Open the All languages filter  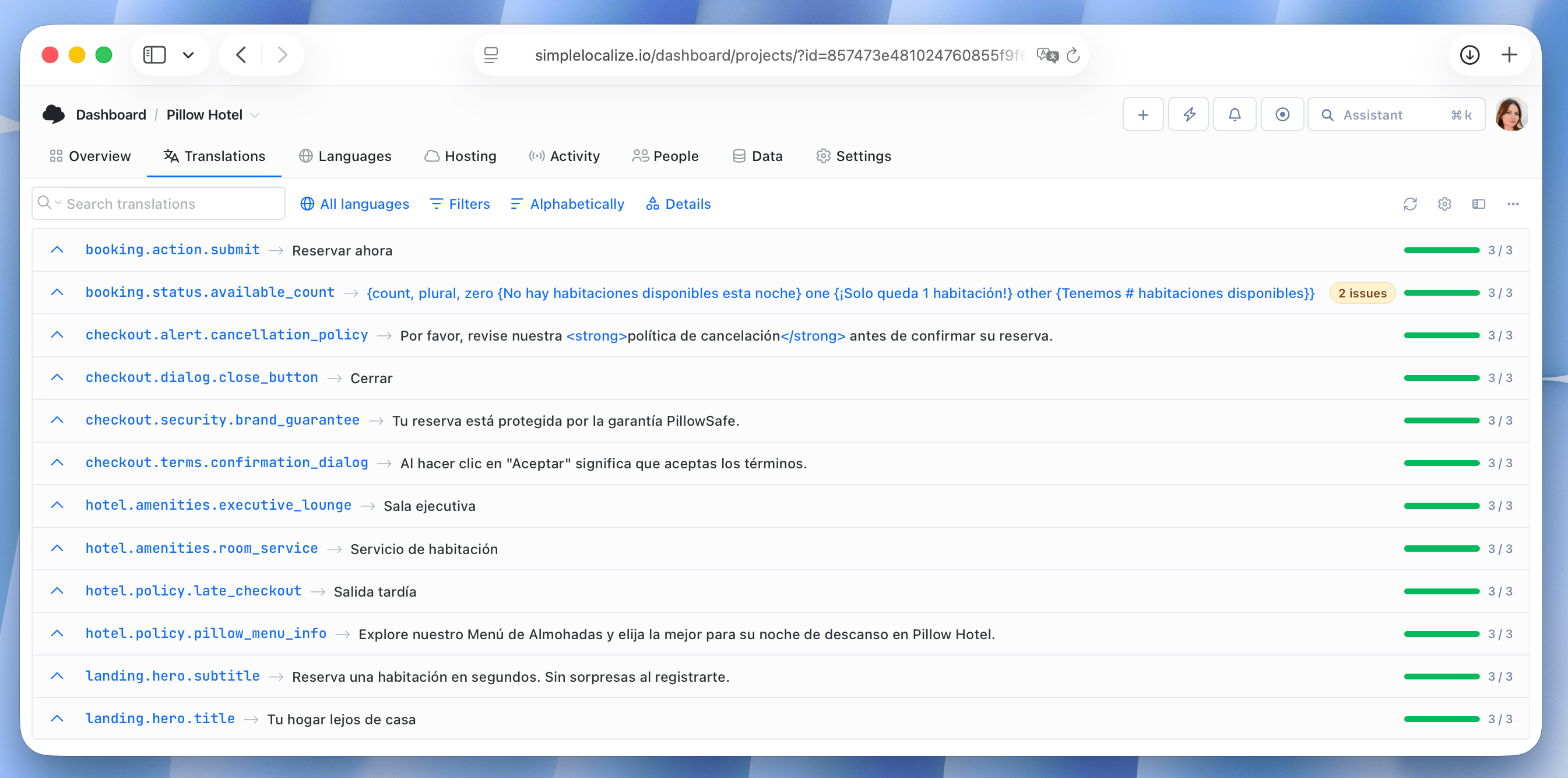(x=354, y=204)
